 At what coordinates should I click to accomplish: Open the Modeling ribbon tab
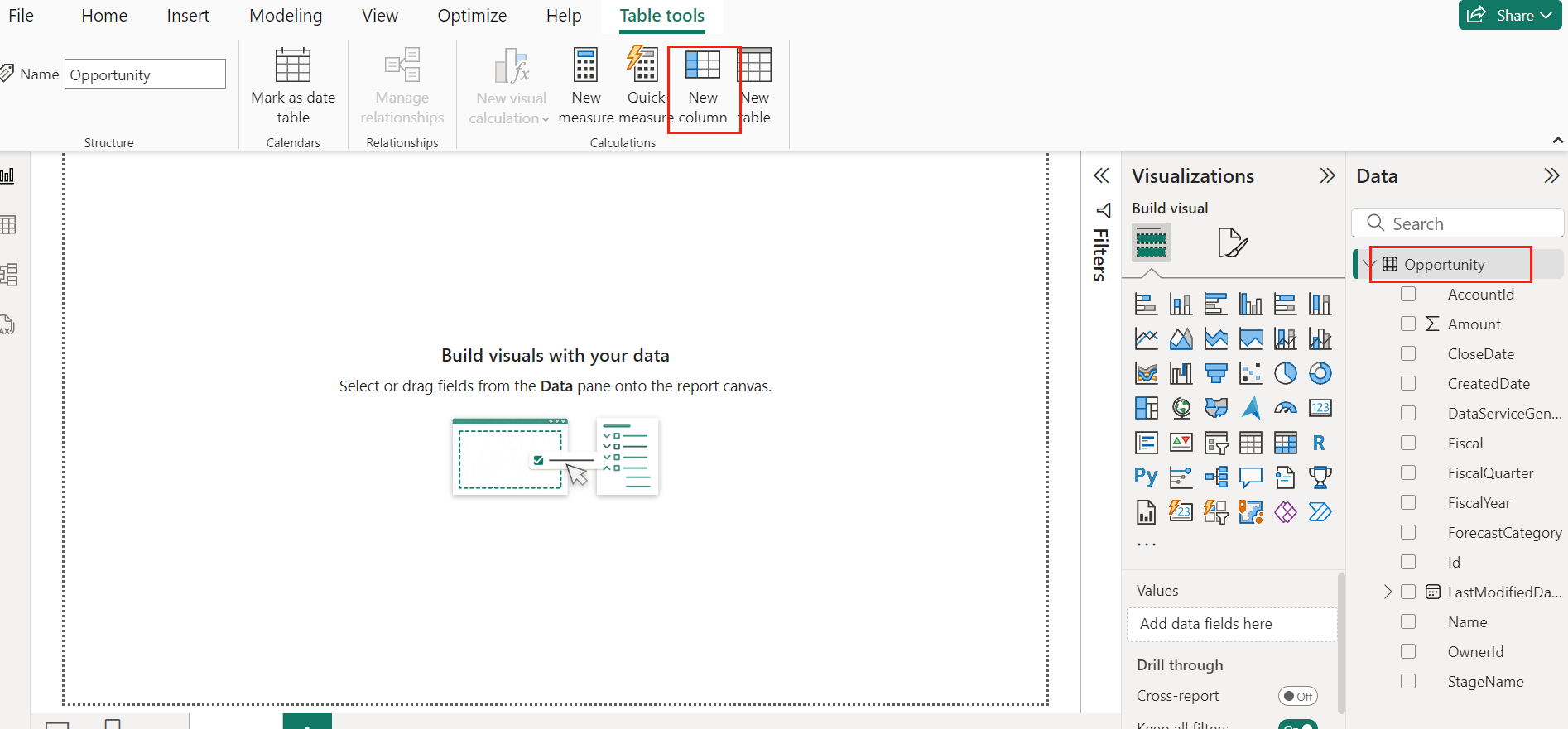point(286,16)
